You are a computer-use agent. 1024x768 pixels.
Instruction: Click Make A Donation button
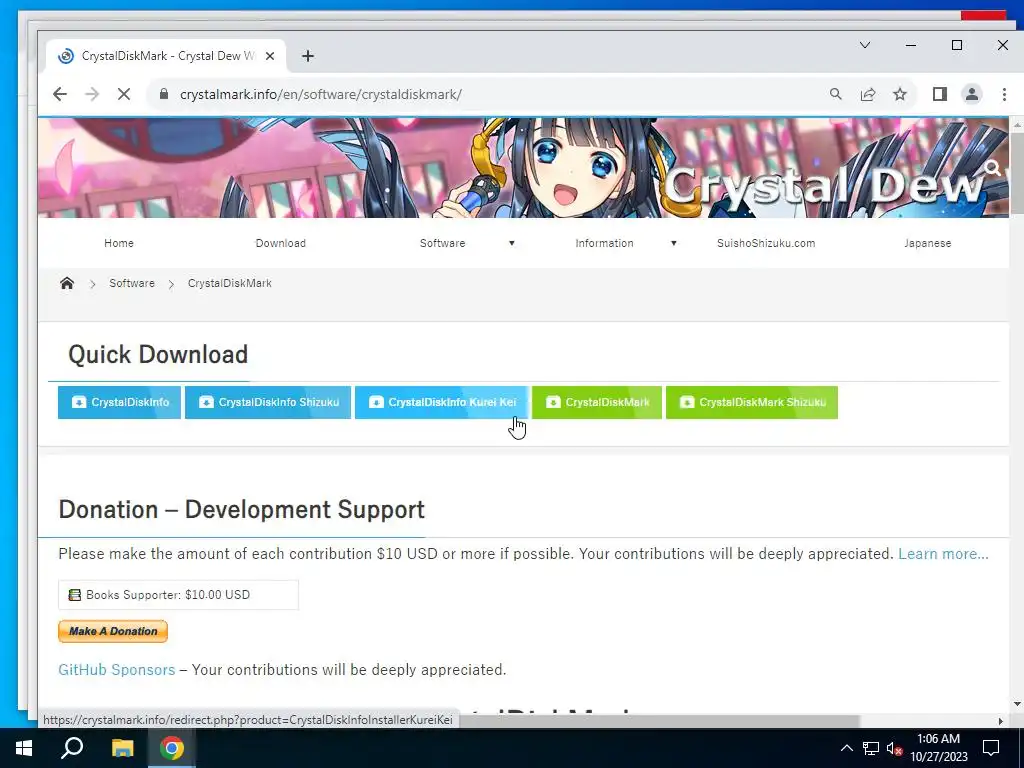[x=113, y=631]
